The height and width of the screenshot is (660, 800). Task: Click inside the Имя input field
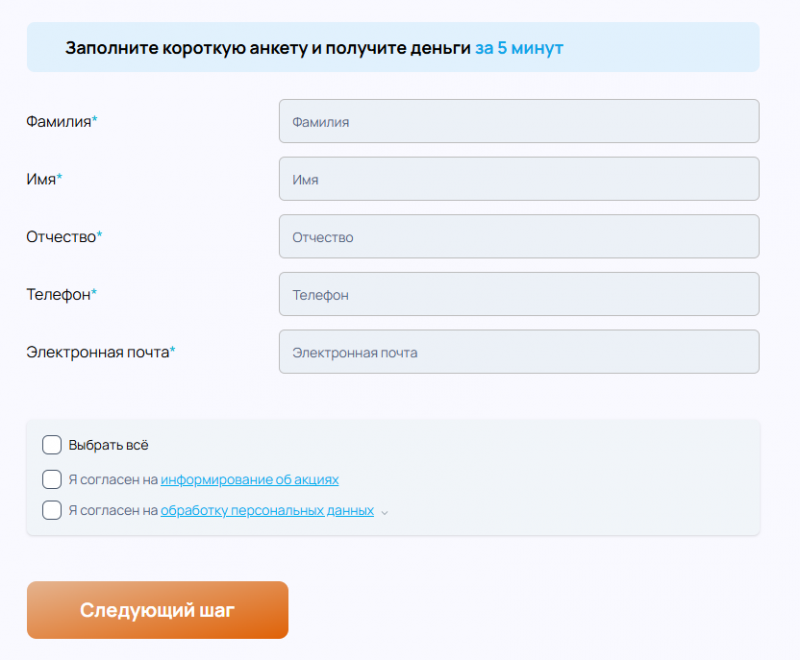(x=518, y=179)
